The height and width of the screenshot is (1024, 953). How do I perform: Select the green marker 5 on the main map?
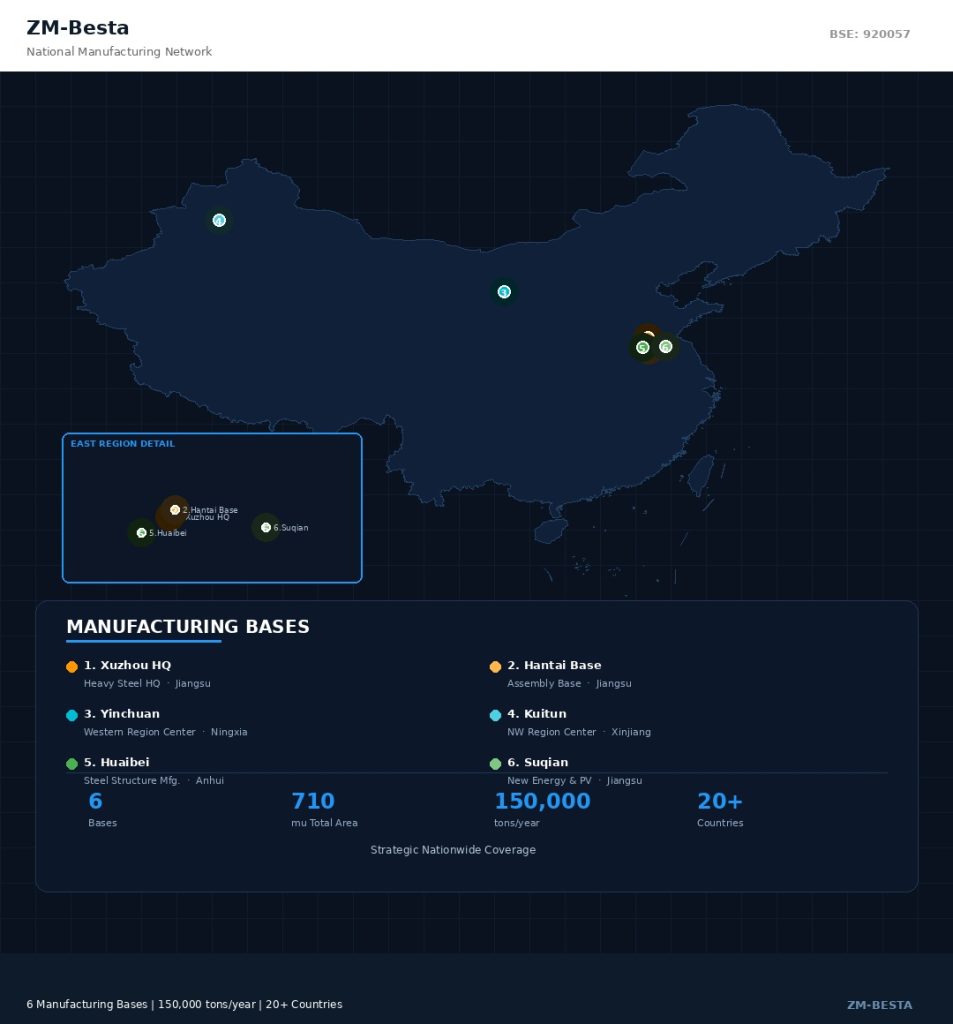pos(643,347)
